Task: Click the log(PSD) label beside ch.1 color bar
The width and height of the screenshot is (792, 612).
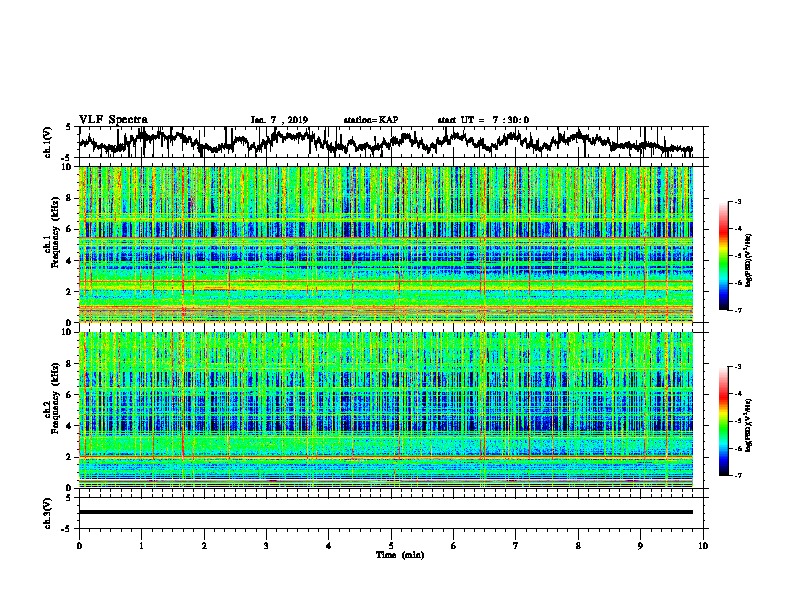Action: point(749,261)
